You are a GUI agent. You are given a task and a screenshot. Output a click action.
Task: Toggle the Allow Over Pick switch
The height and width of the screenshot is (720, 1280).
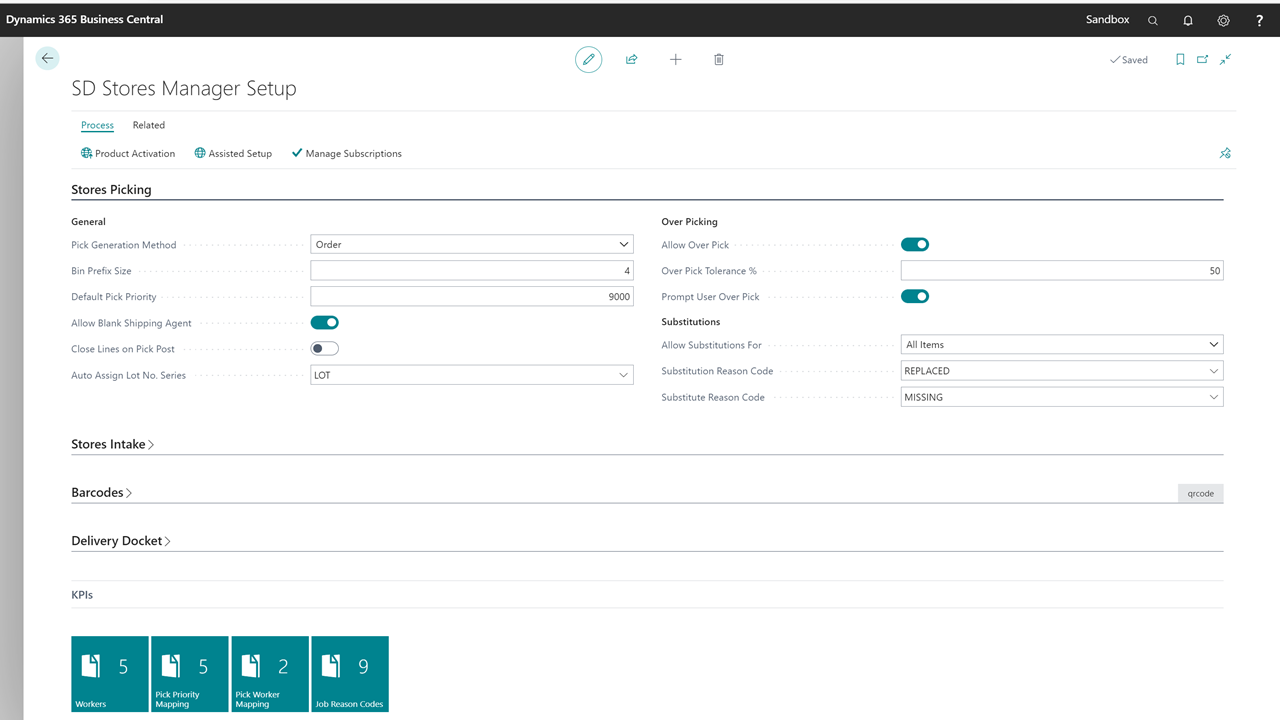coord(915,245)
